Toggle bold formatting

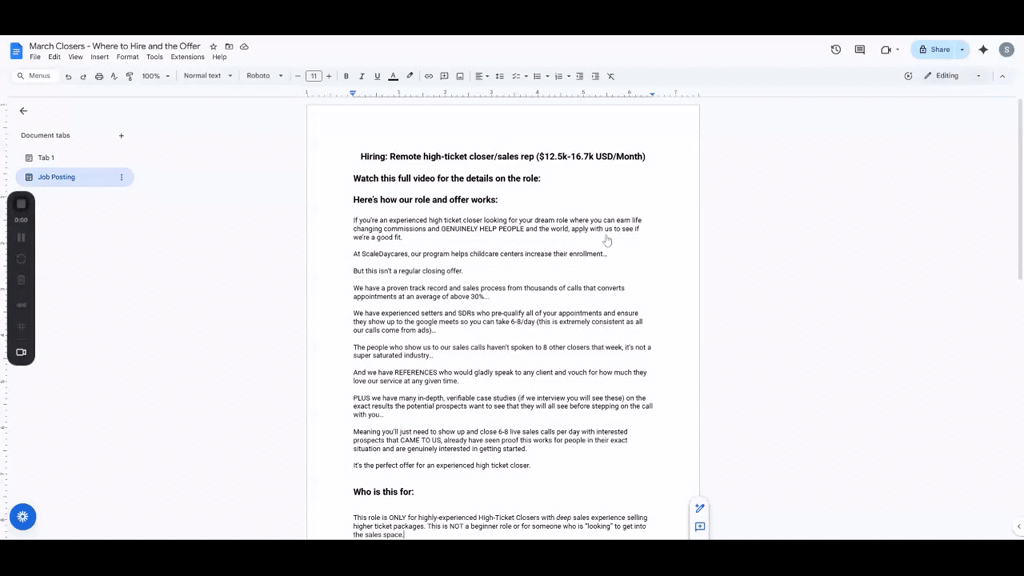click(x=346, y=76)
